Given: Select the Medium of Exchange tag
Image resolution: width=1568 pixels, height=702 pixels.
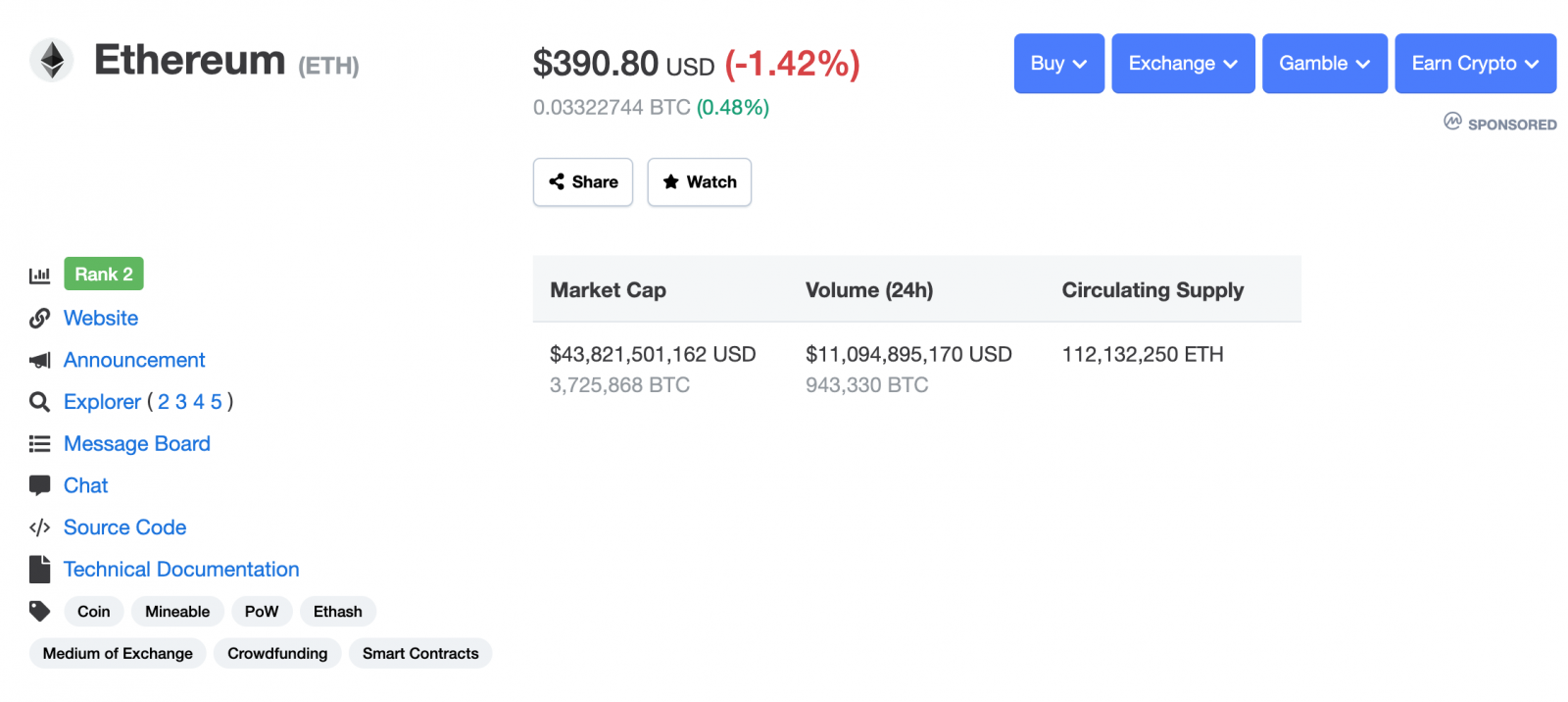Looking at the screenshot, I should click(118, 654).
